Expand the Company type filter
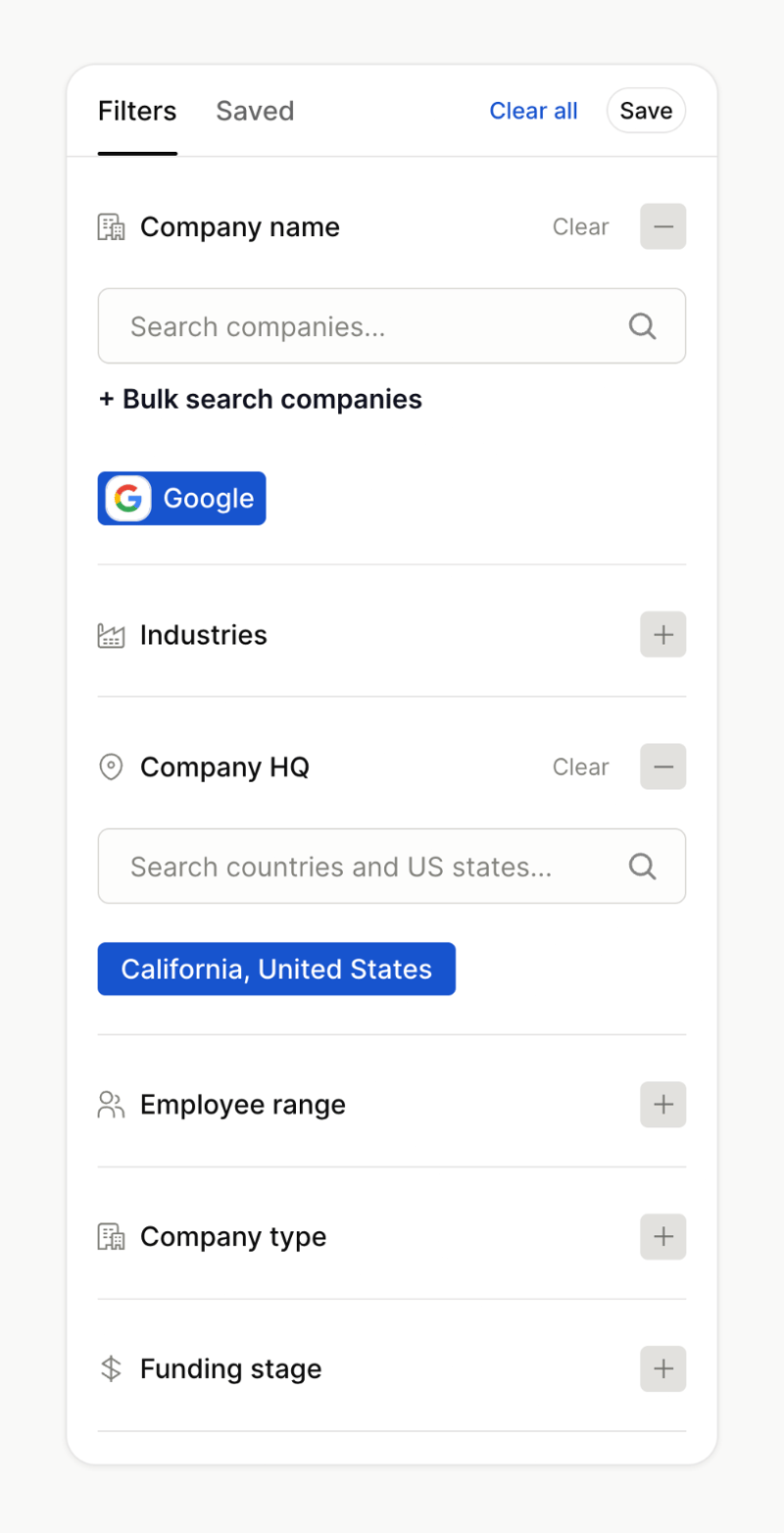Screen dimensions: 784x1533 (662, 1236)
